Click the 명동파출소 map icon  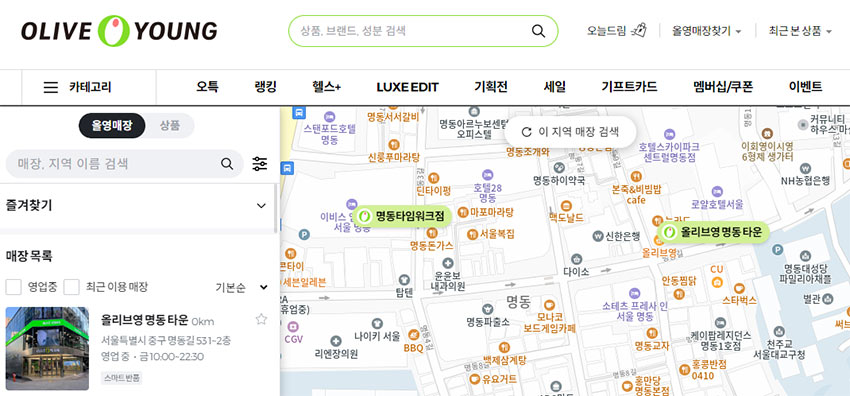488,309
